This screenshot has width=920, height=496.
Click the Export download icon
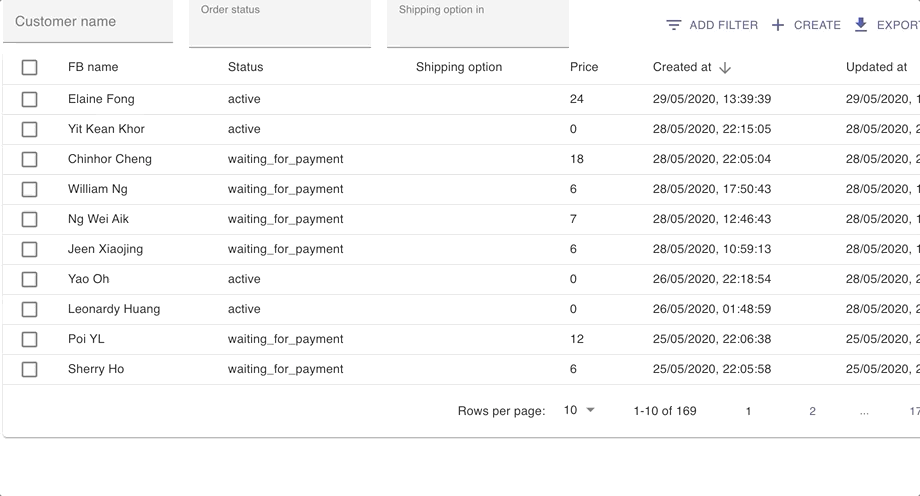(861, 25)
